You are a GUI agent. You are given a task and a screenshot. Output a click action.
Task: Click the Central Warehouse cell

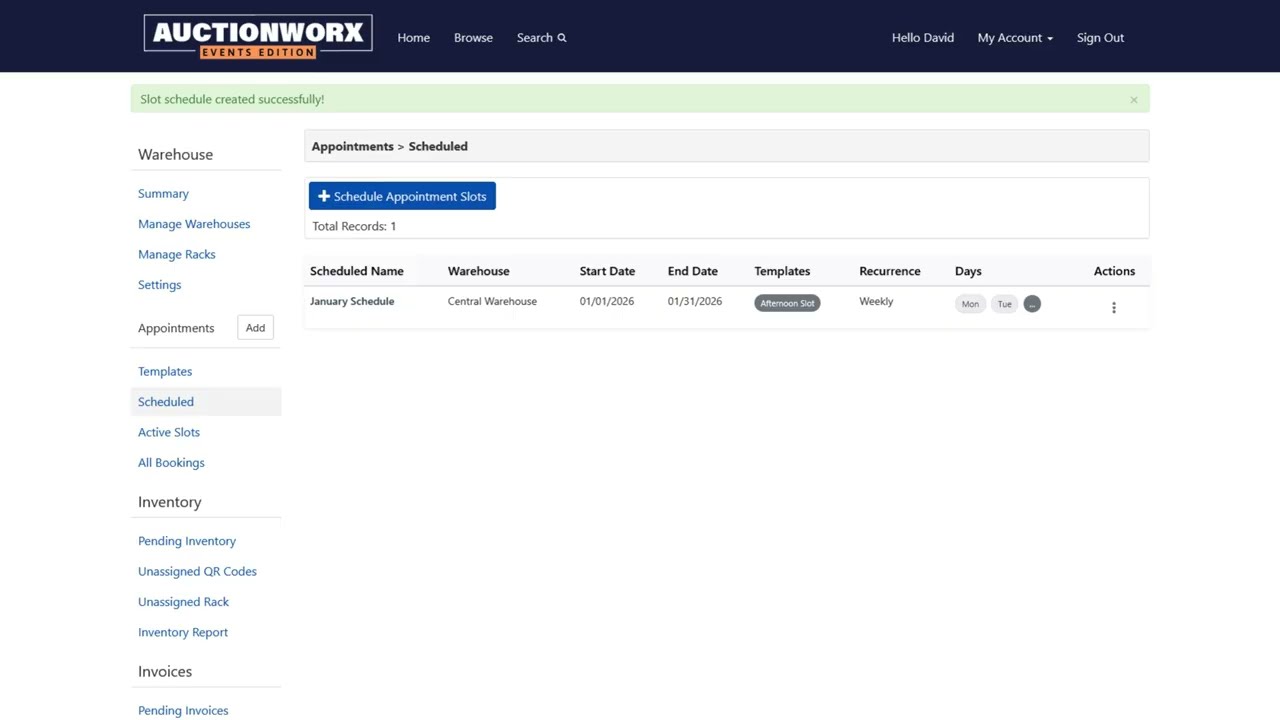pyautogui.click(x=492, y=301)
